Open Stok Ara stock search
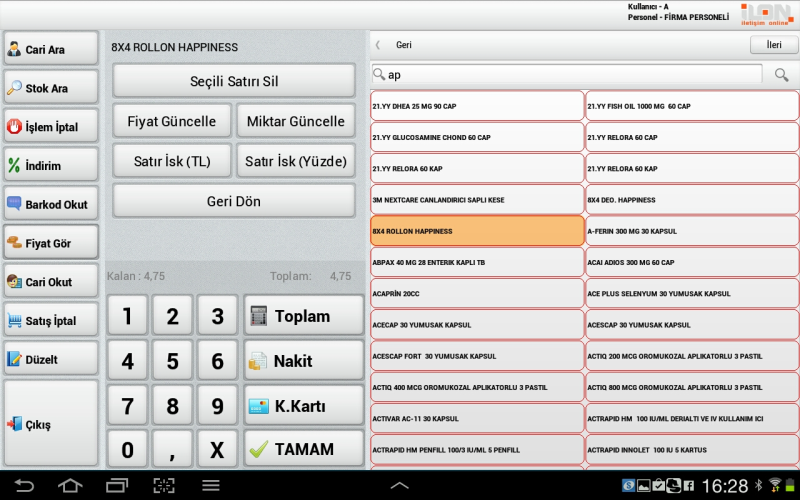This screenshot has height=500, width=800. point(51,88)
